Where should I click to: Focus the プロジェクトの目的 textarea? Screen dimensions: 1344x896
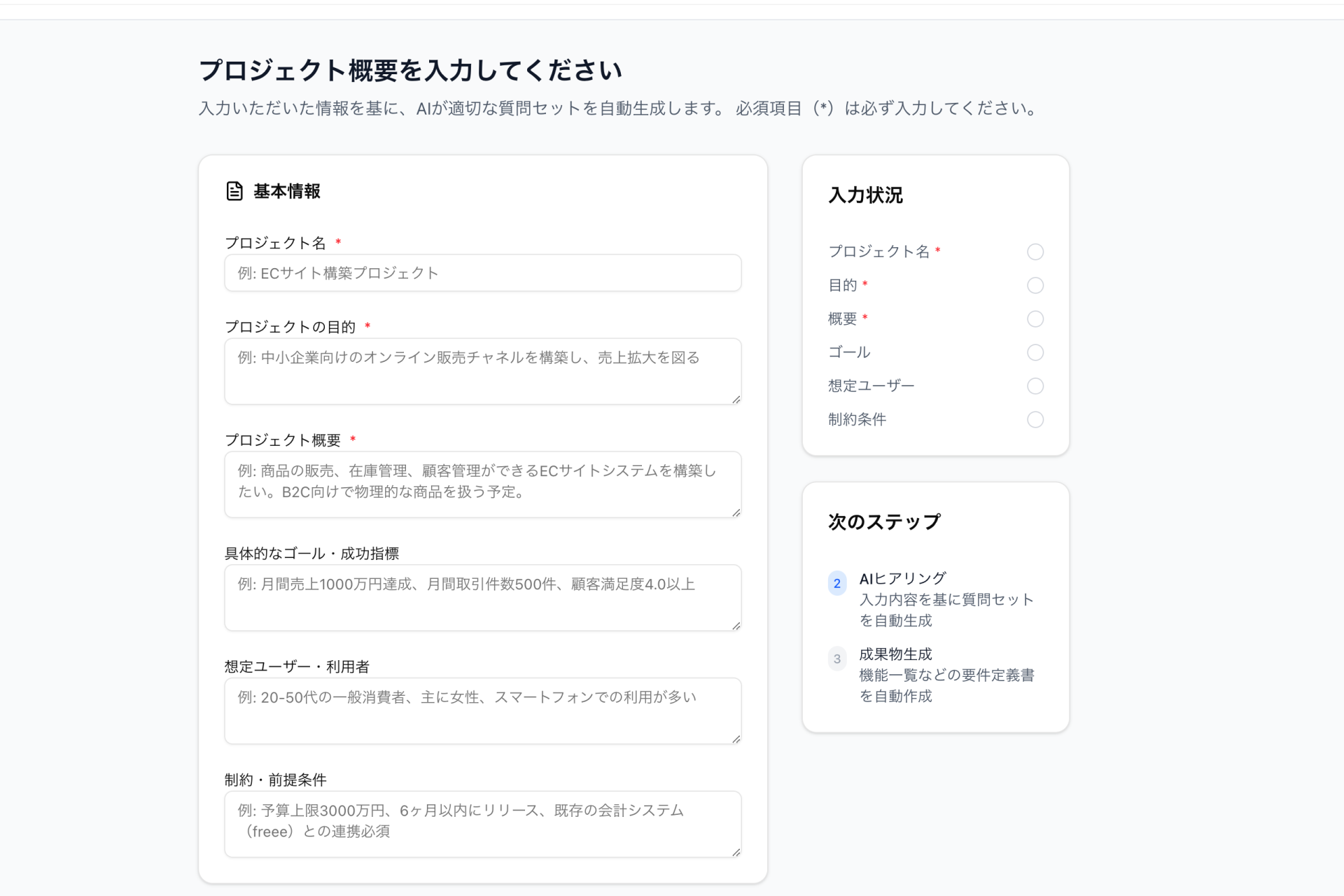click(x=482, y=371)
